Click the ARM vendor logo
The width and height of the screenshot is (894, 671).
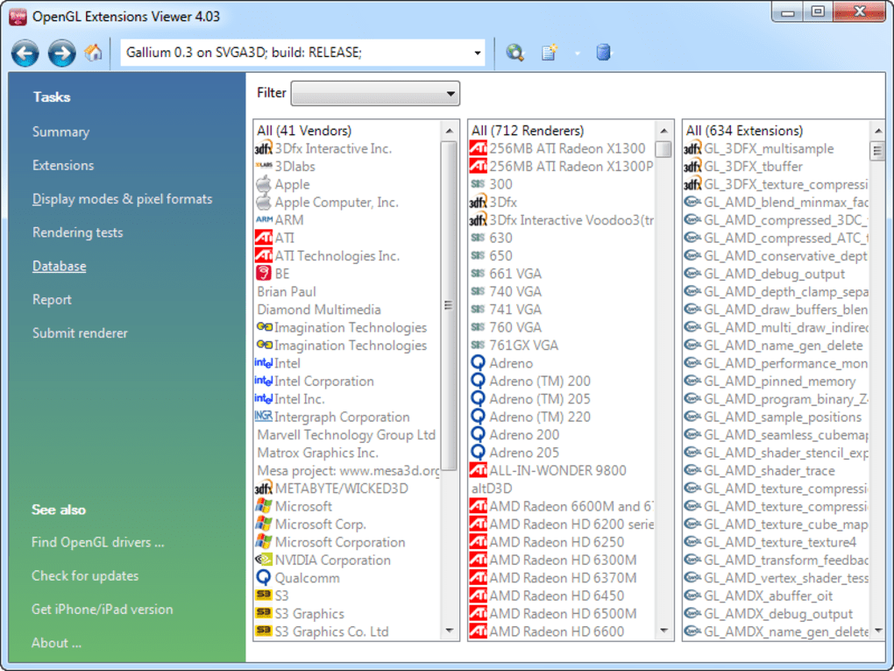263,219
